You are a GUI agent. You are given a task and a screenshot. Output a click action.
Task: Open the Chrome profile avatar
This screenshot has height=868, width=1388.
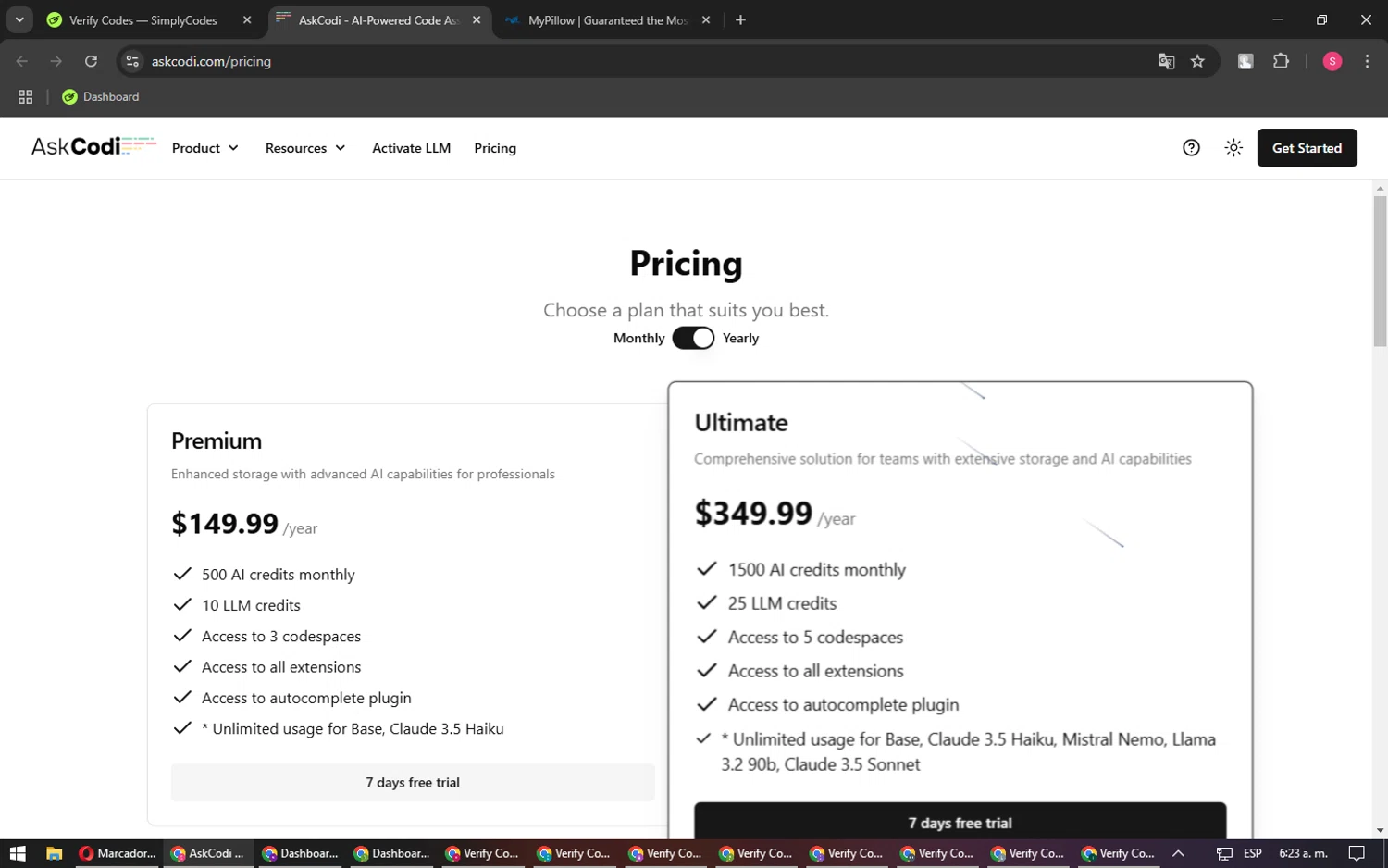[x=1332, y=61]
